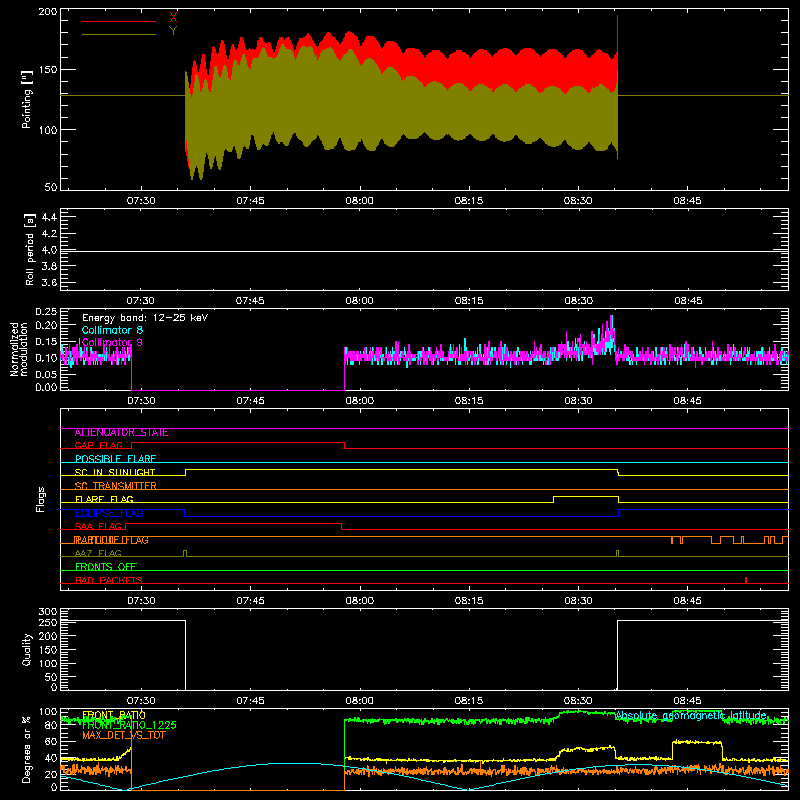
Task: Click the 08:15 label under Roll period plot
Action: pyautogui.click(x=469, y=301)
